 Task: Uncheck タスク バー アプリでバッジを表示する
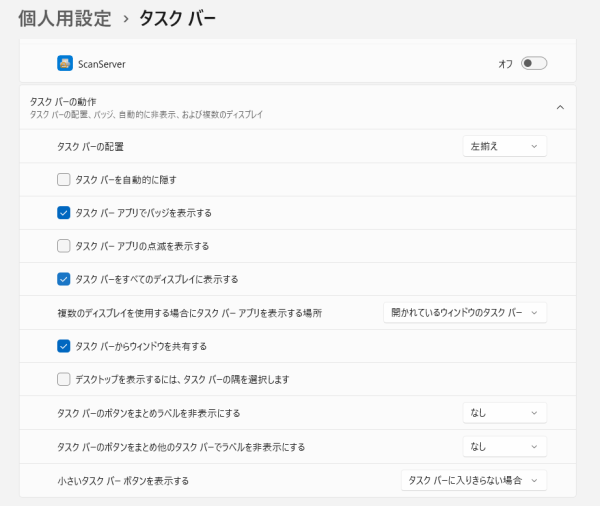[x=64, y=213]
